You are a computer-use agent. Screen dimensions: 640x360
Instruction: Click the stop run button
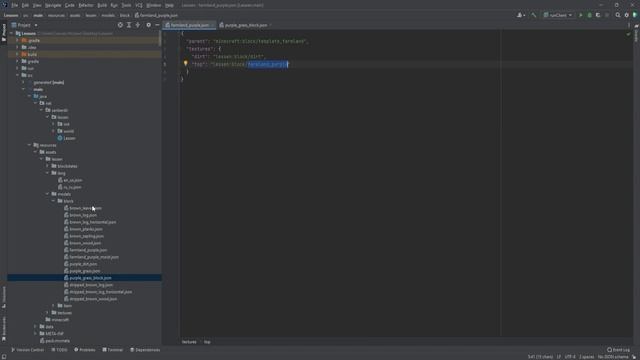607,15
